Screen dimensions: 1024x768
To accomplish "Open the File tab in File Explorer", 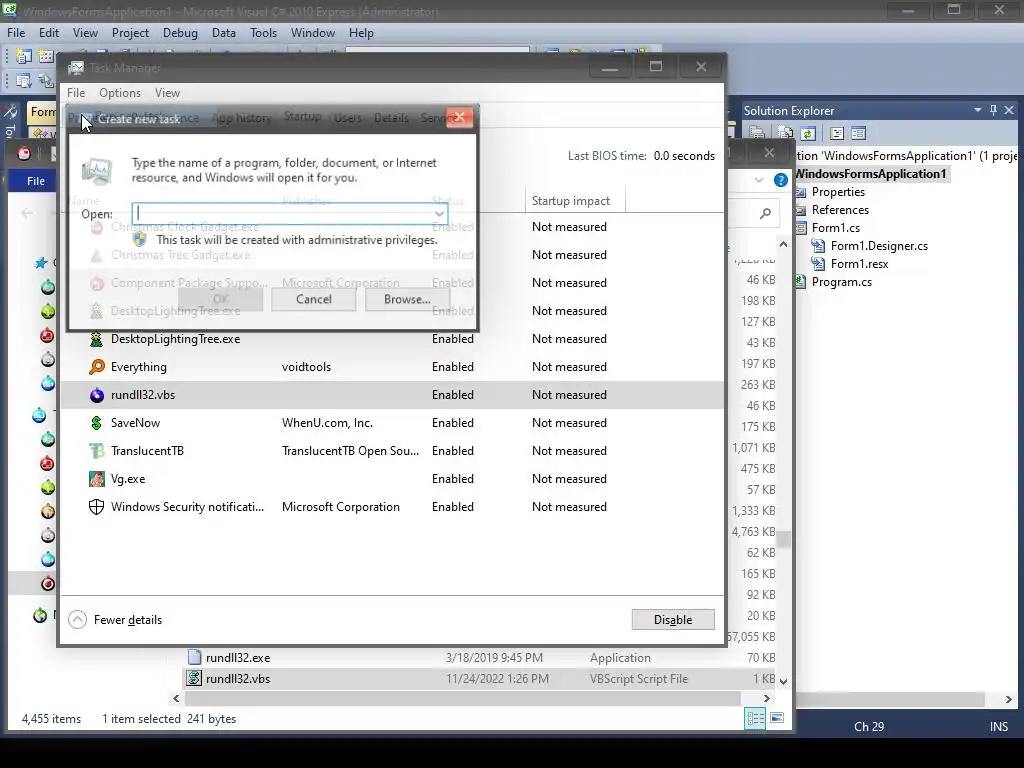I will click(36, 181).
